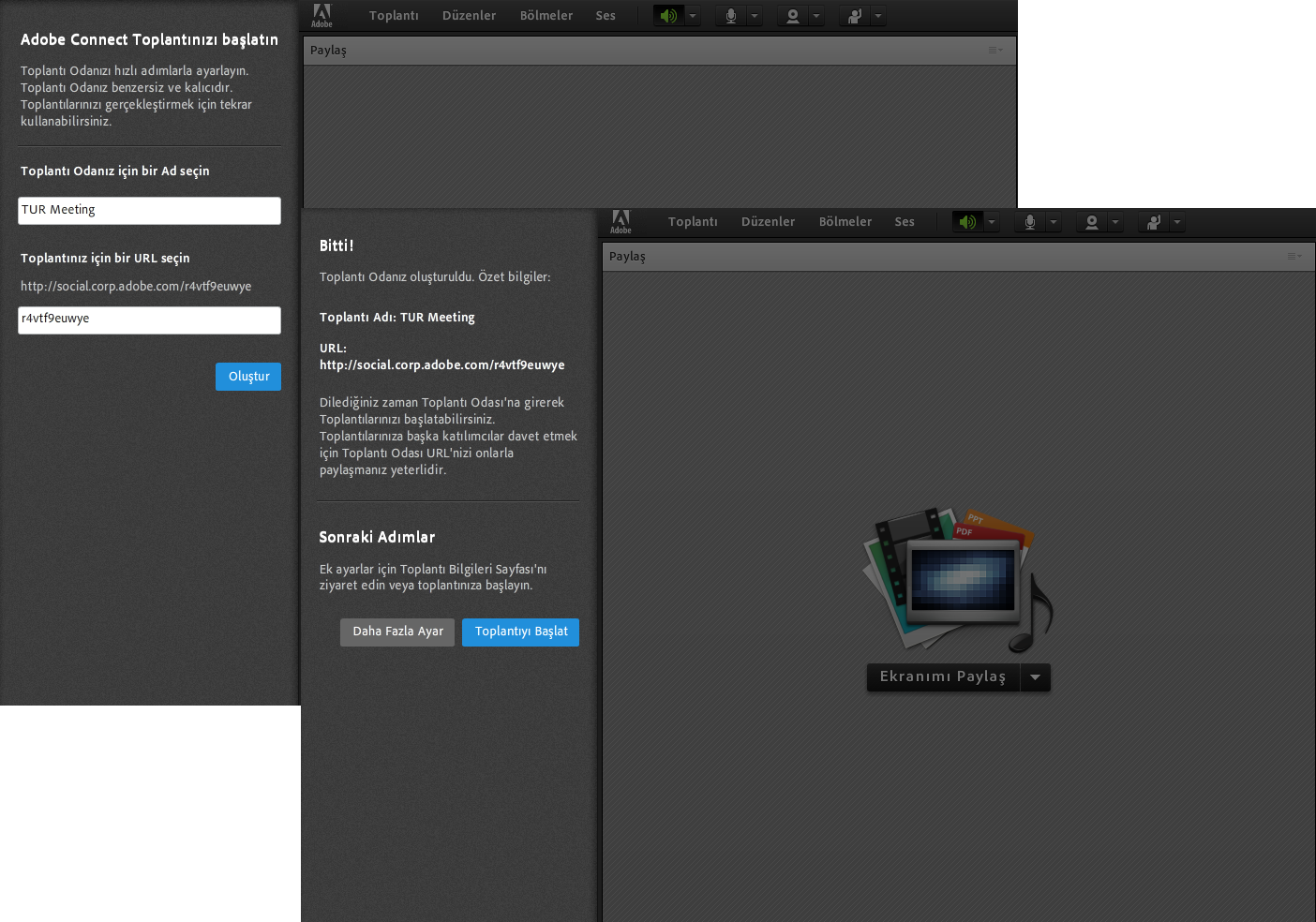Click the Oluştur button
The width and height of the screenshot is (1316, 922).
tap(248, 377)
